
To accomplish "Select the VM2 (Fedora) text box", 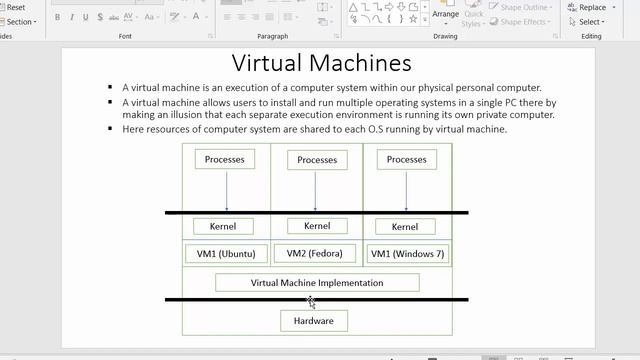I will [x=315, y=253].
